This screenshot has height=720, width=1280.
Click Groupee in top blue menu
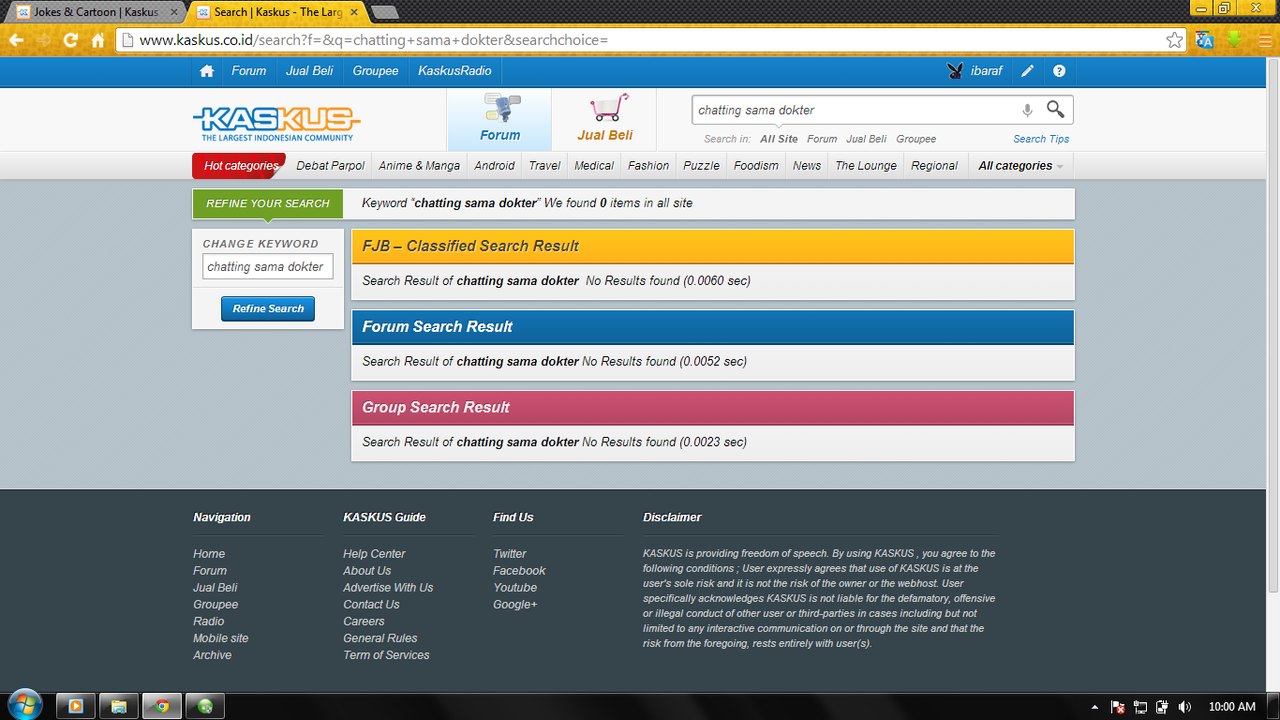(376, 71)
